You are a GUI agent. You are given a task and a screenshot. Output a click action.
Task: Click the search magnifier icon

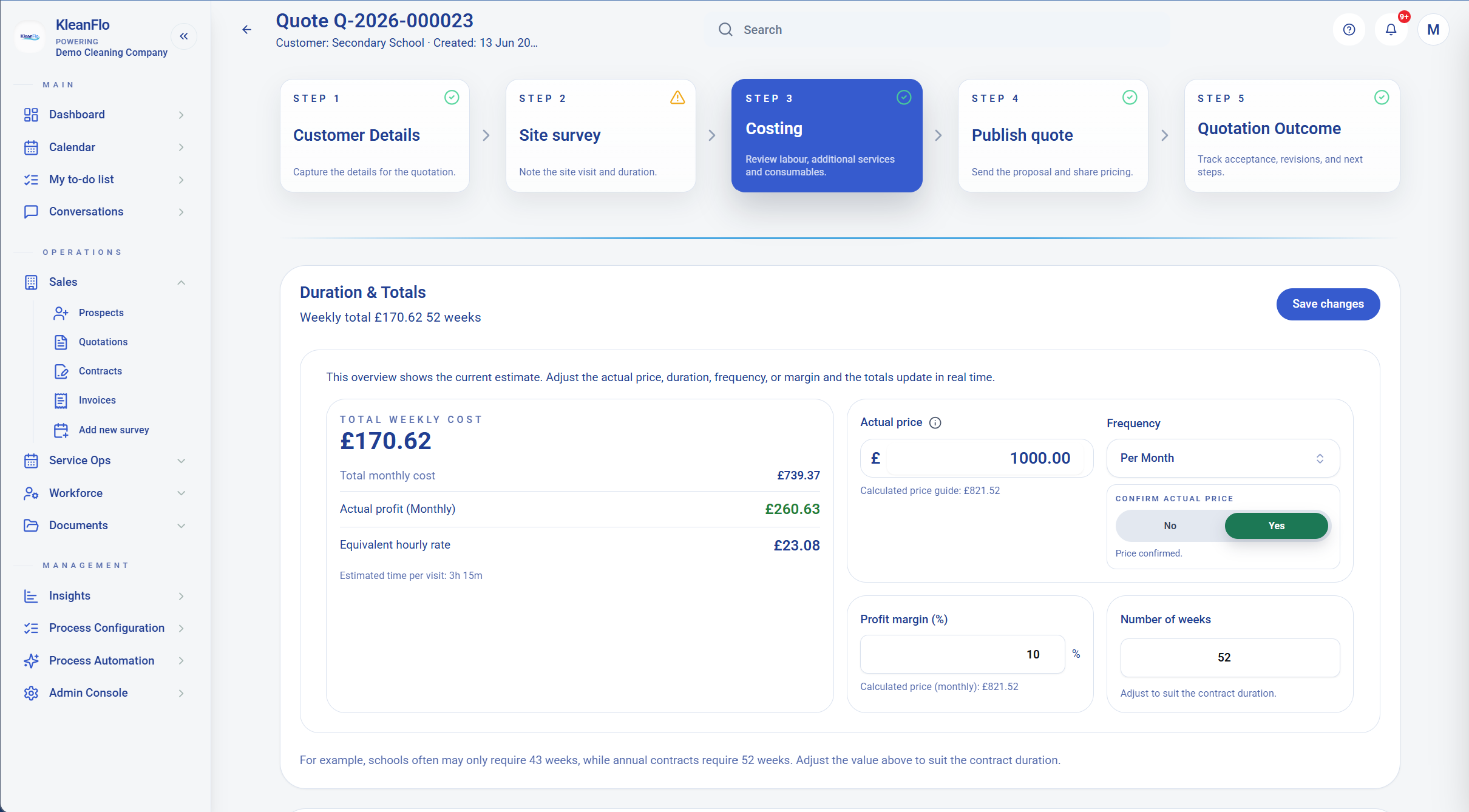point(725,30)
